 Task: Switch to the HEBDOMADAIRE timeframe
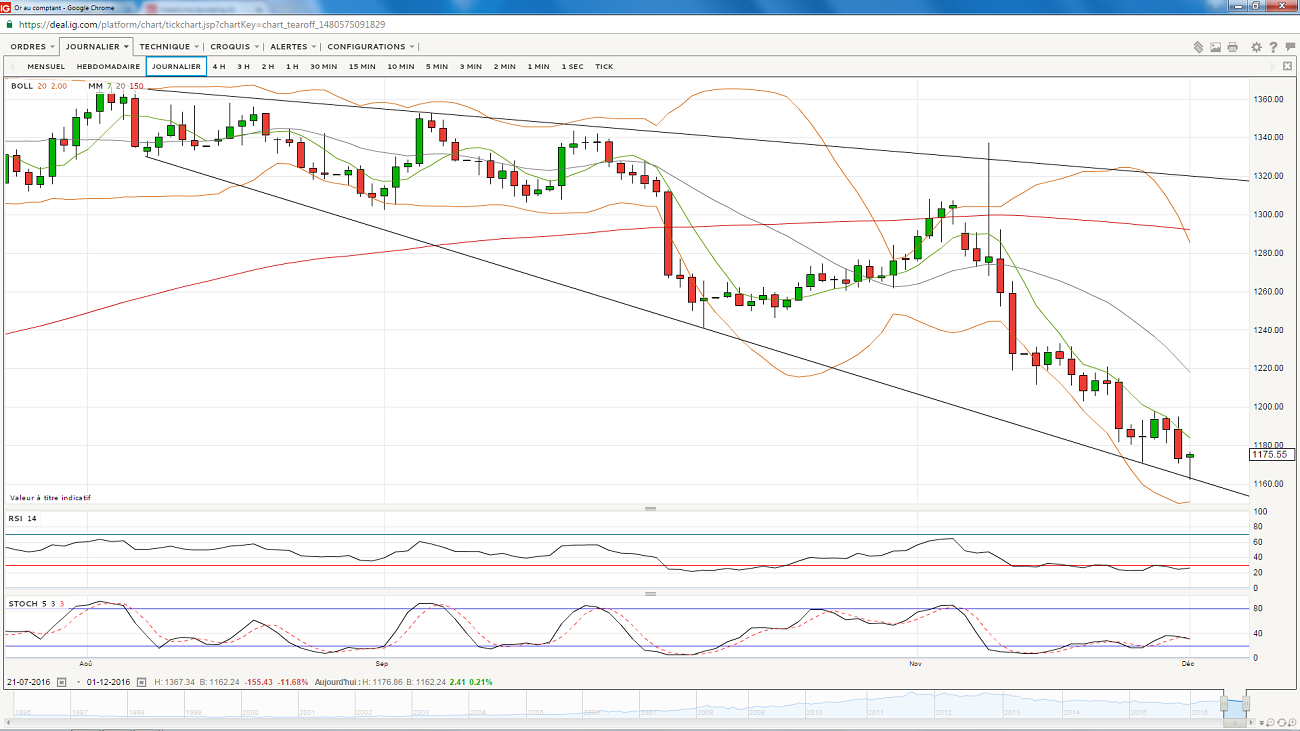pyautogui.click(x=108, y=67)
